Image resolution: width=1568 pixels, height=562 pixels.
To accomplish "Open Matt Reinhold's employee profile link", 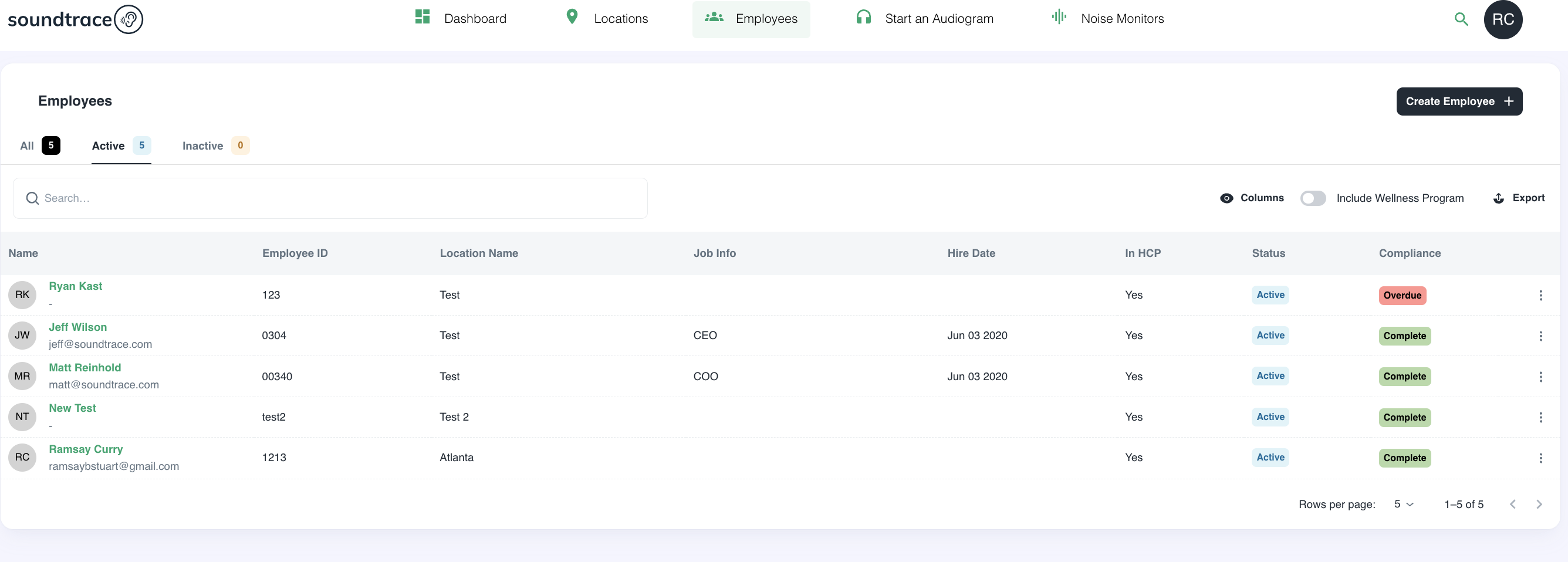I will 85,368.
